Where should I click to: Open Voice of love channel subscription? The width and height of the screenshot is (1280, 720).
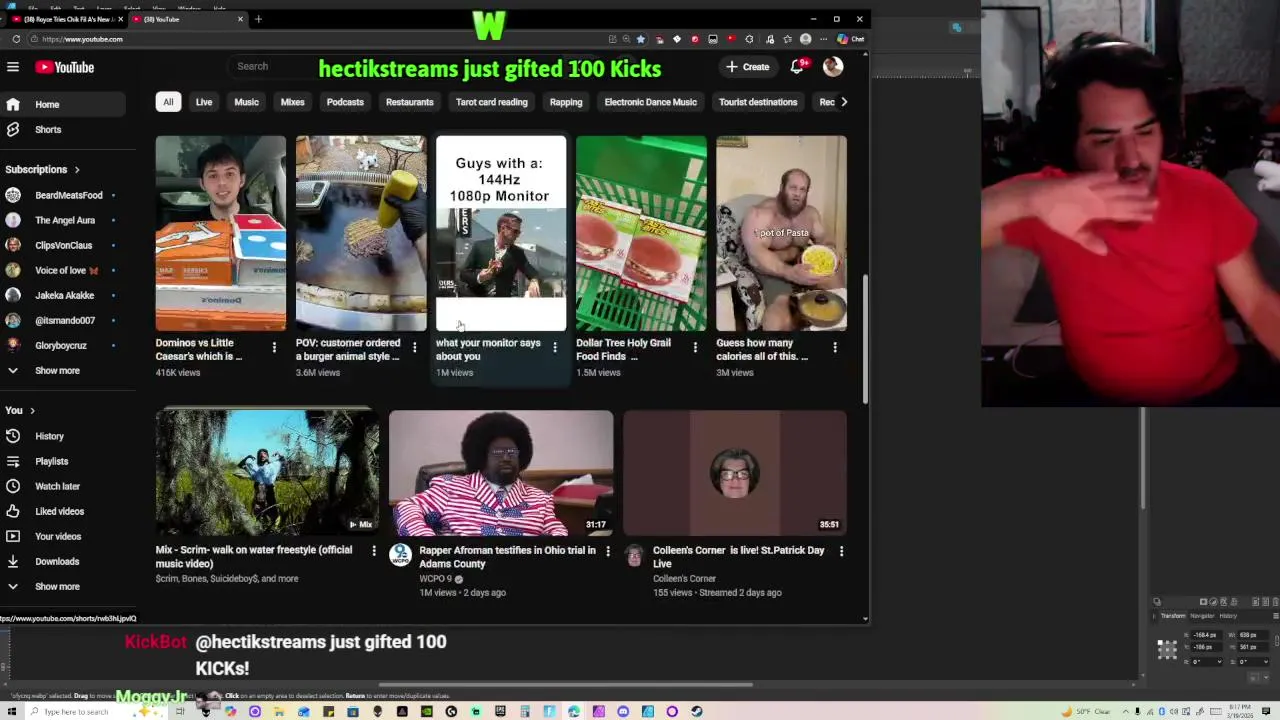click(62, 270)
